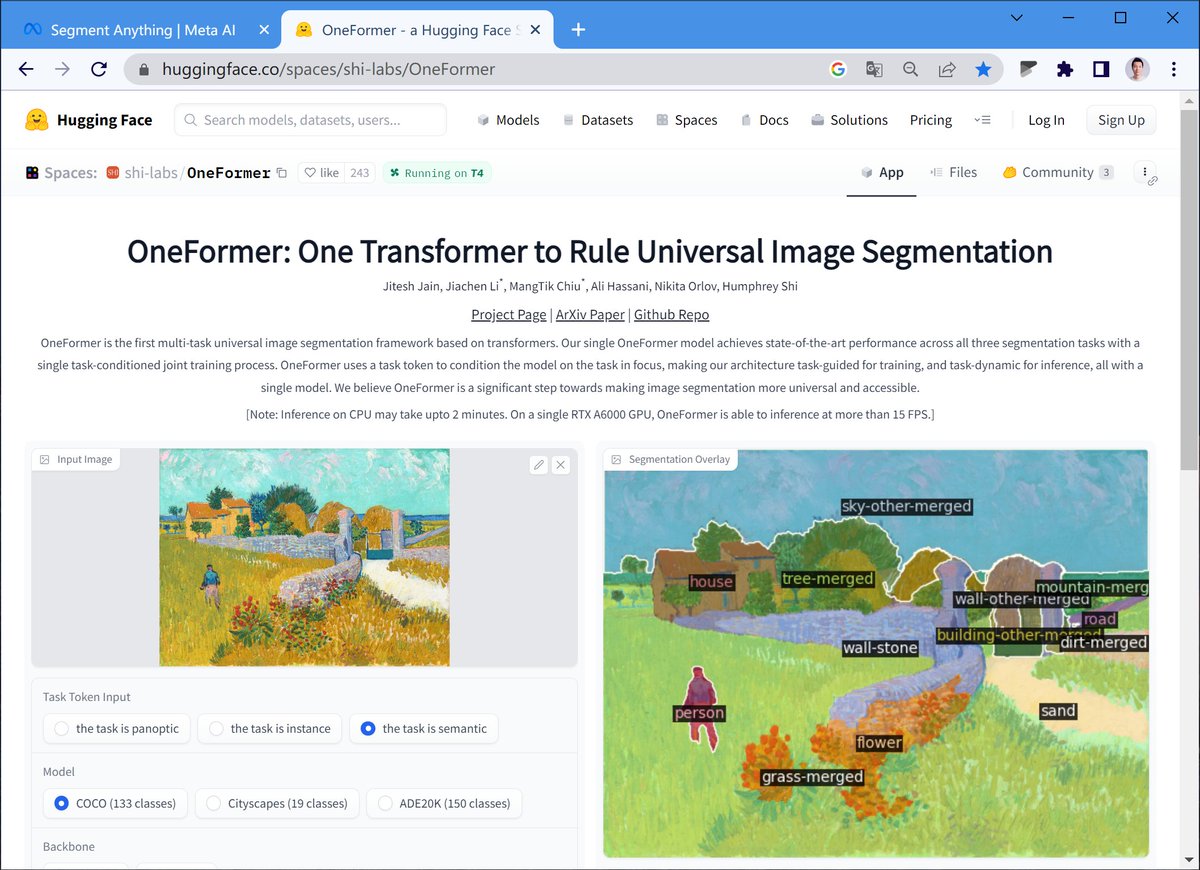Click the Hugging Face logo
The image size is (1200, 870).
click(x=89, y=120)
